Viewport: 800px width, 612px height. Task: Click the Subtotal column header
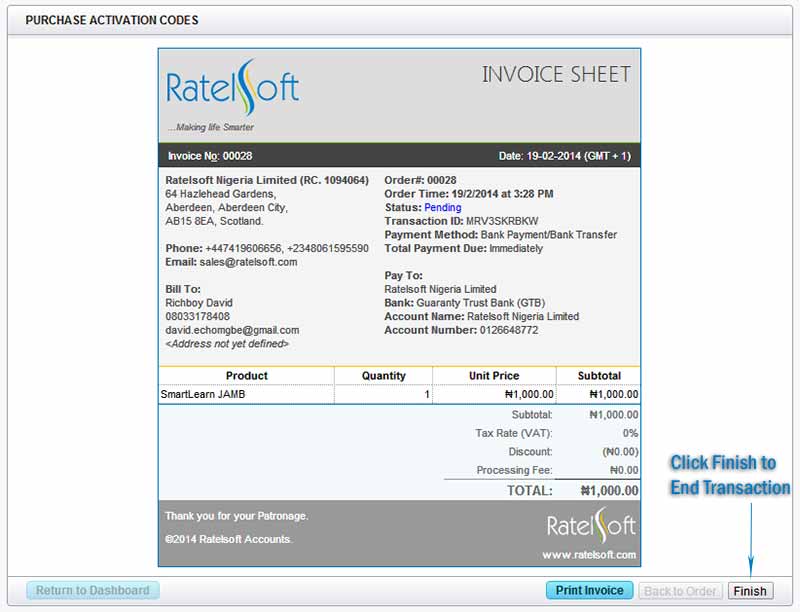coord(598,376)
